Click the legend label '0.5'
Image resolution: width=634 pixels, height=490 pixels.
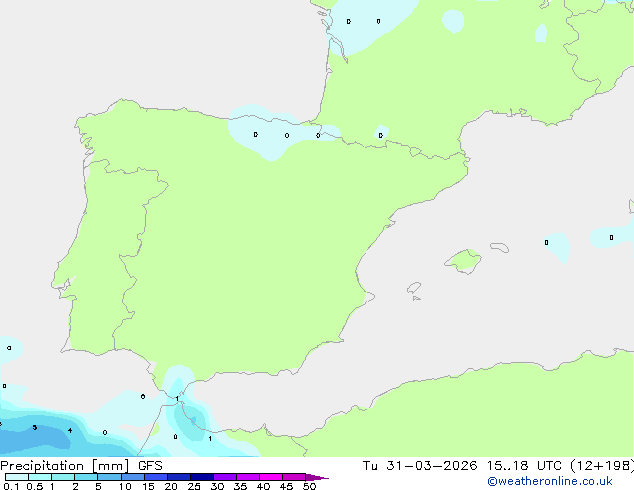click(34, 486)
